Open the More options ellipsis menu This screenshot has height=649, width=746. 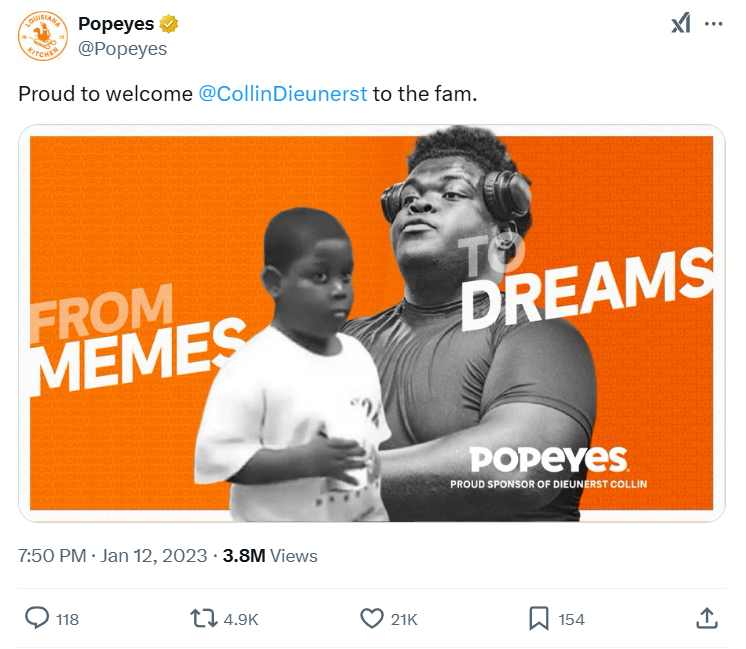tap(713, 24)
